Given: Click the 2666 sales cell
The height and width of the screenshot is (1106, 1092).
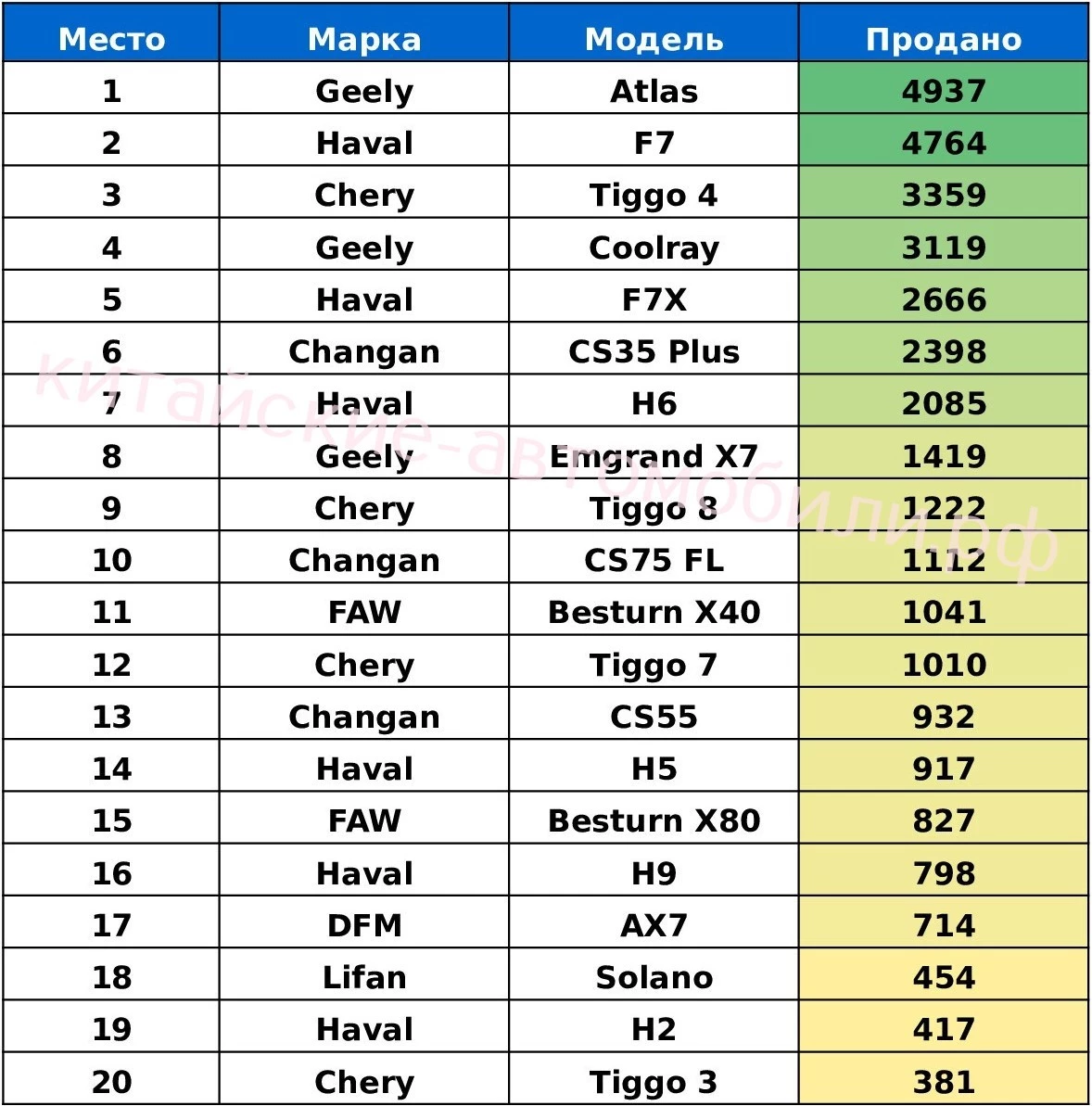Looking at the screenshot, I should click(x=944, y=299).
